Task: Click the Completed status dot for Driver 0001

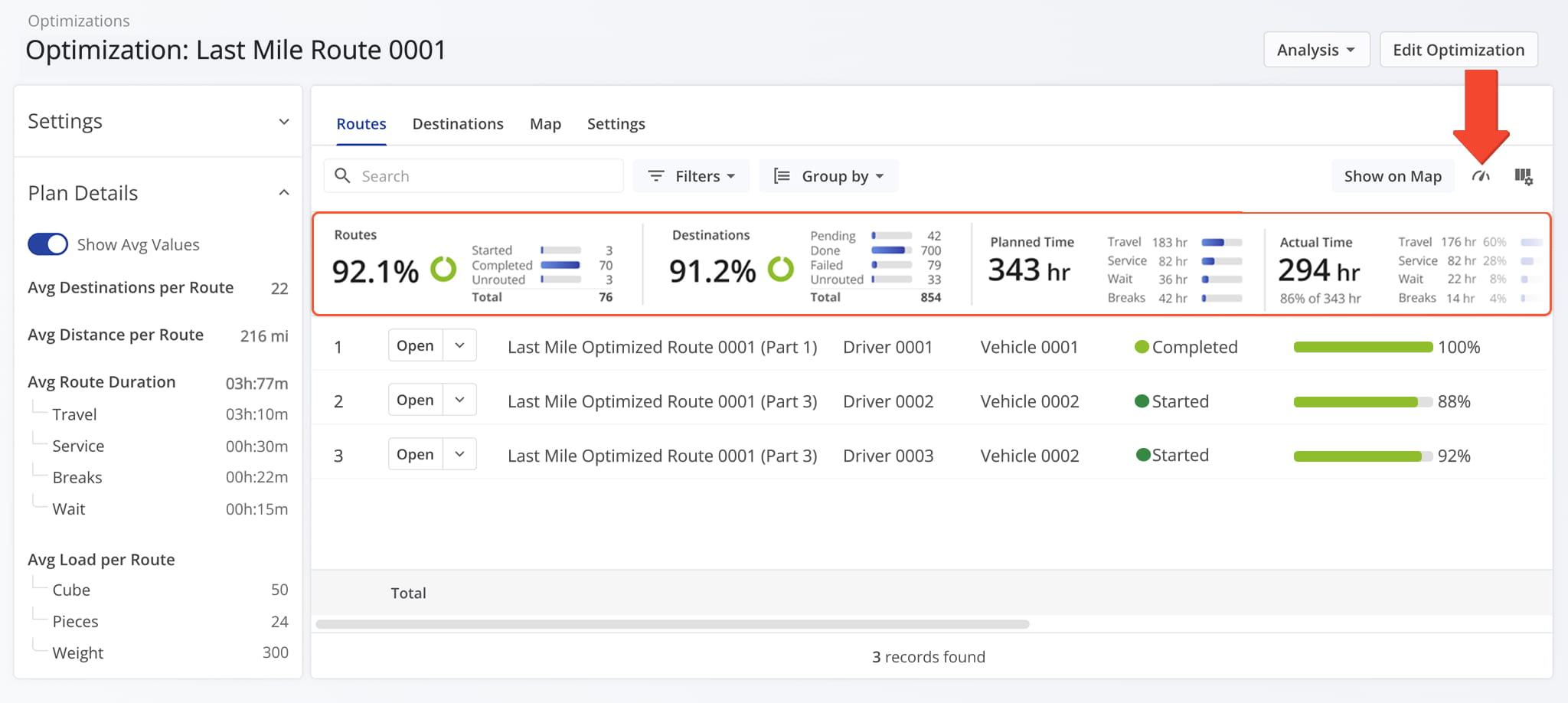Action: pos(1142,347)
